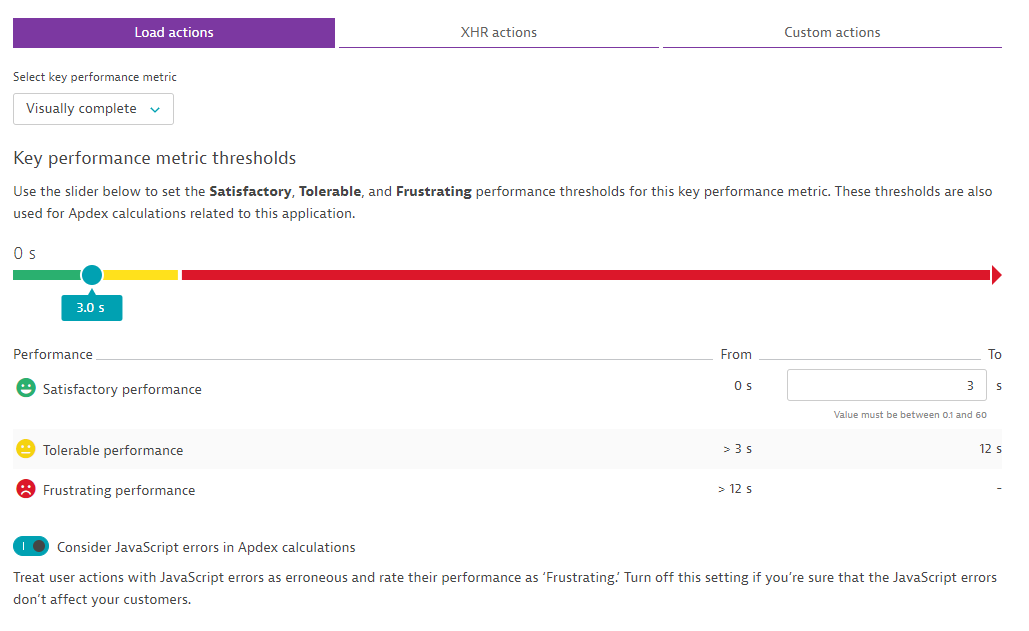This screenshot has width=1029, height=631.
Task: Click the 3.0 s slider value tooltip
Action: (91, 308)
